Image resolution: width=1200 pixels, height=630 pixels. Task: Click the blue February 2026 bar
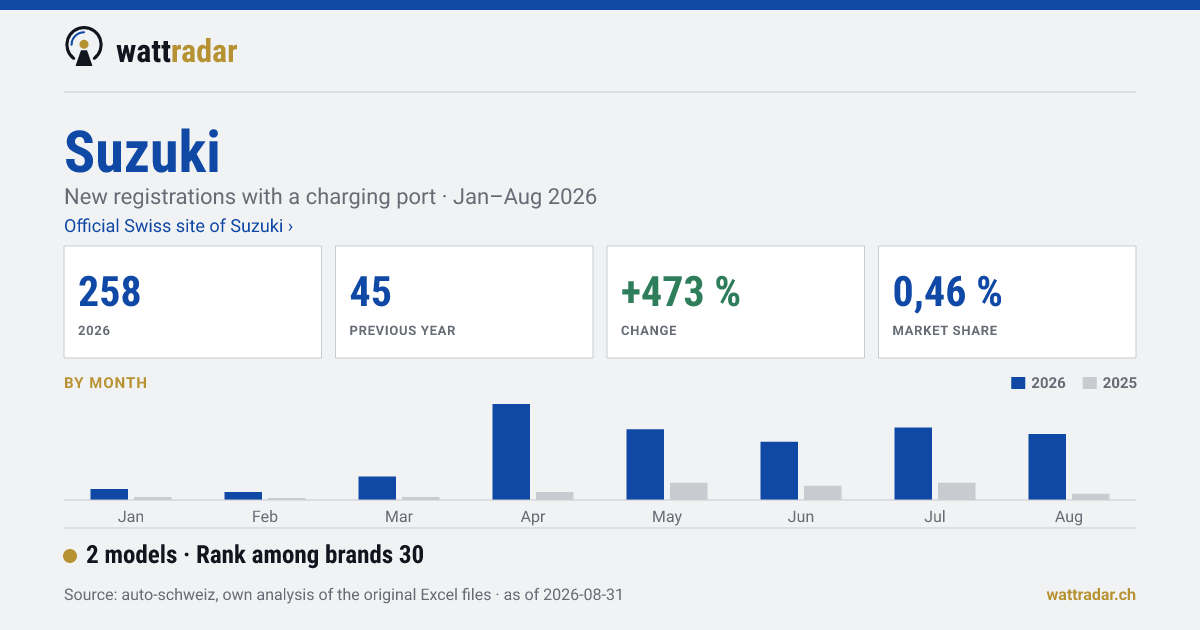pos(243,496)
